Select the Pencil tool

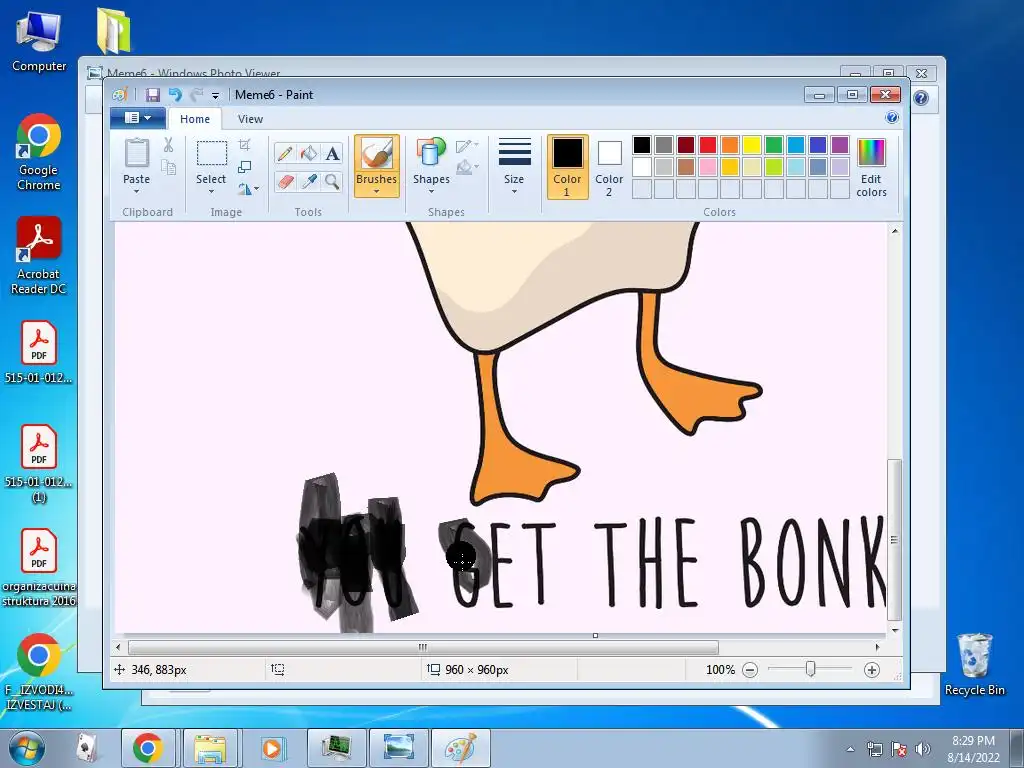pos(285,153)
